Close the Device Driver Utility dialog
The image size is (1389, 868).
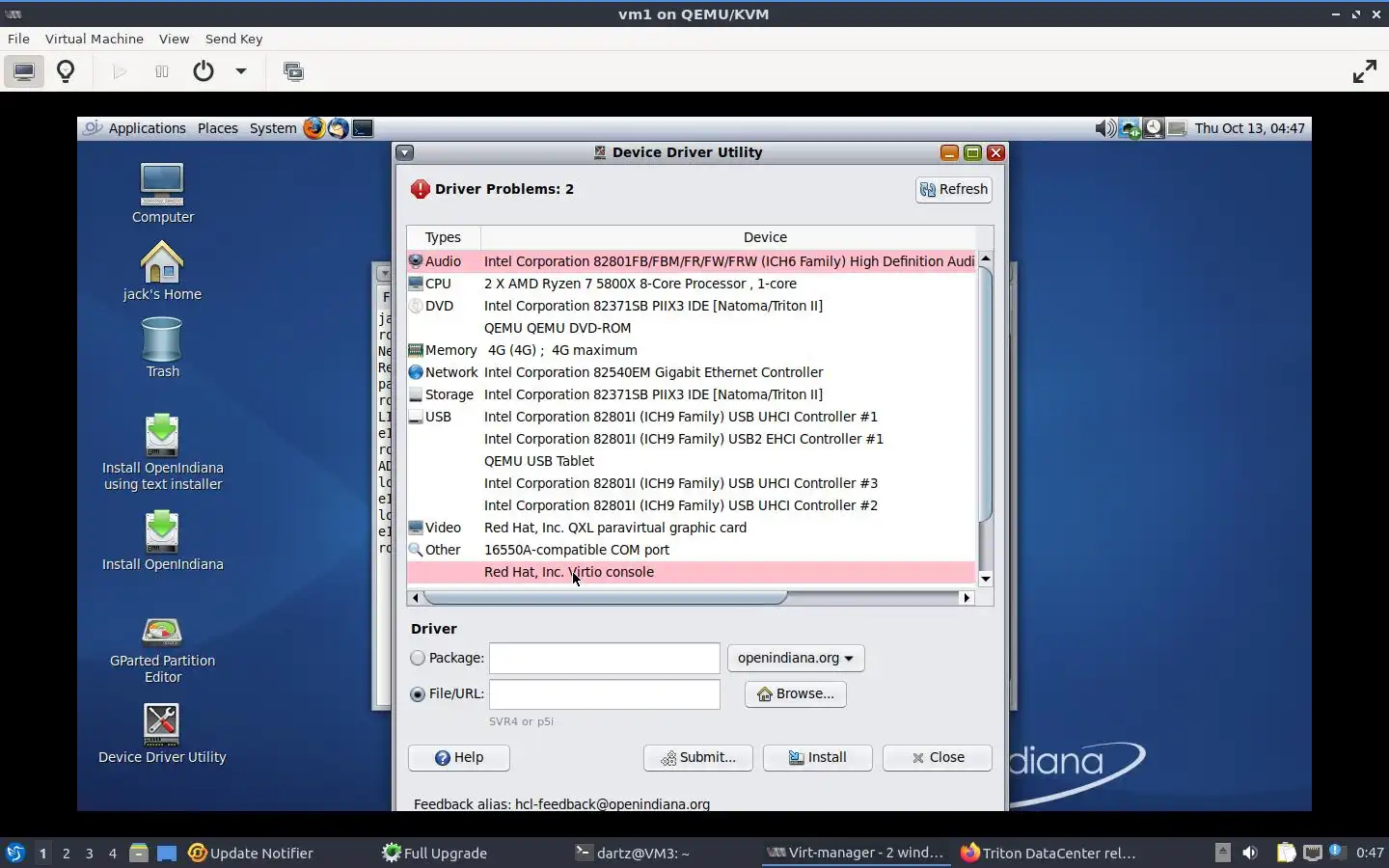[938, 758]
